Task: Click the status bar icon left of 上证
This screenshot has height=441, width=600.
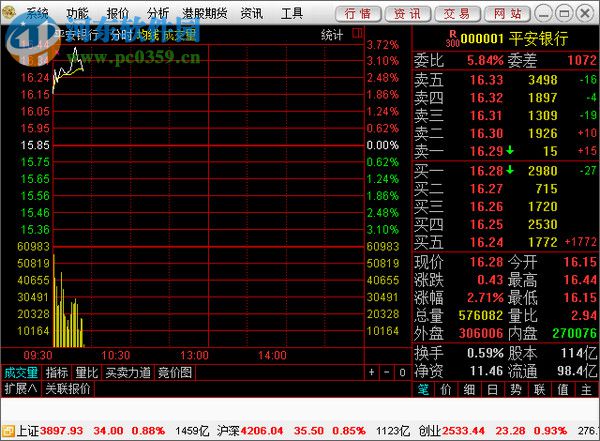Action: tap(8, 431)
